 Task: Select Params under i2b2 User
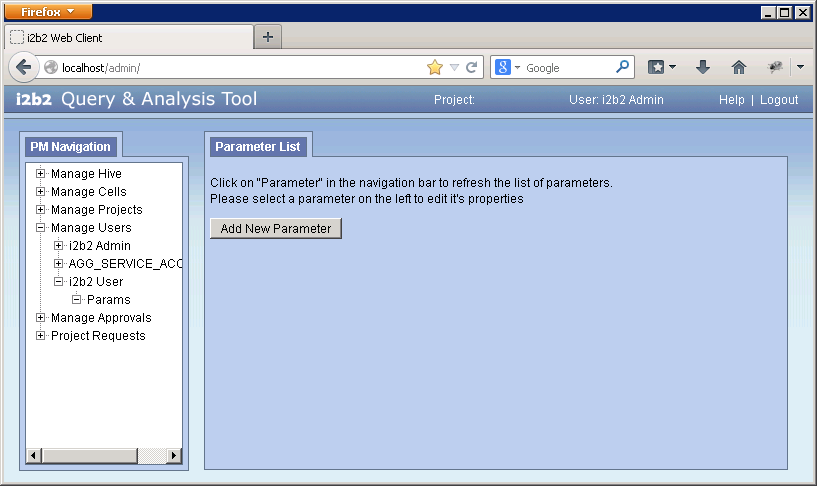tap(108, 300)
